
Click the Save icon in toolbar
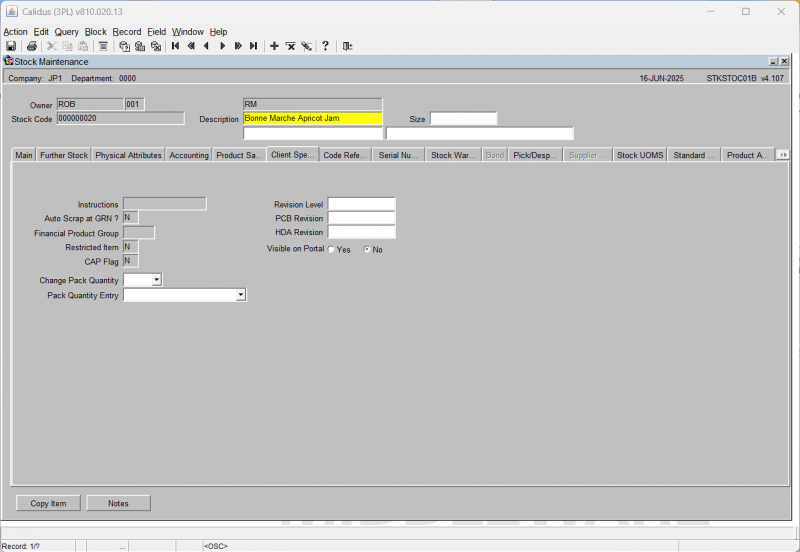point(11,46)
